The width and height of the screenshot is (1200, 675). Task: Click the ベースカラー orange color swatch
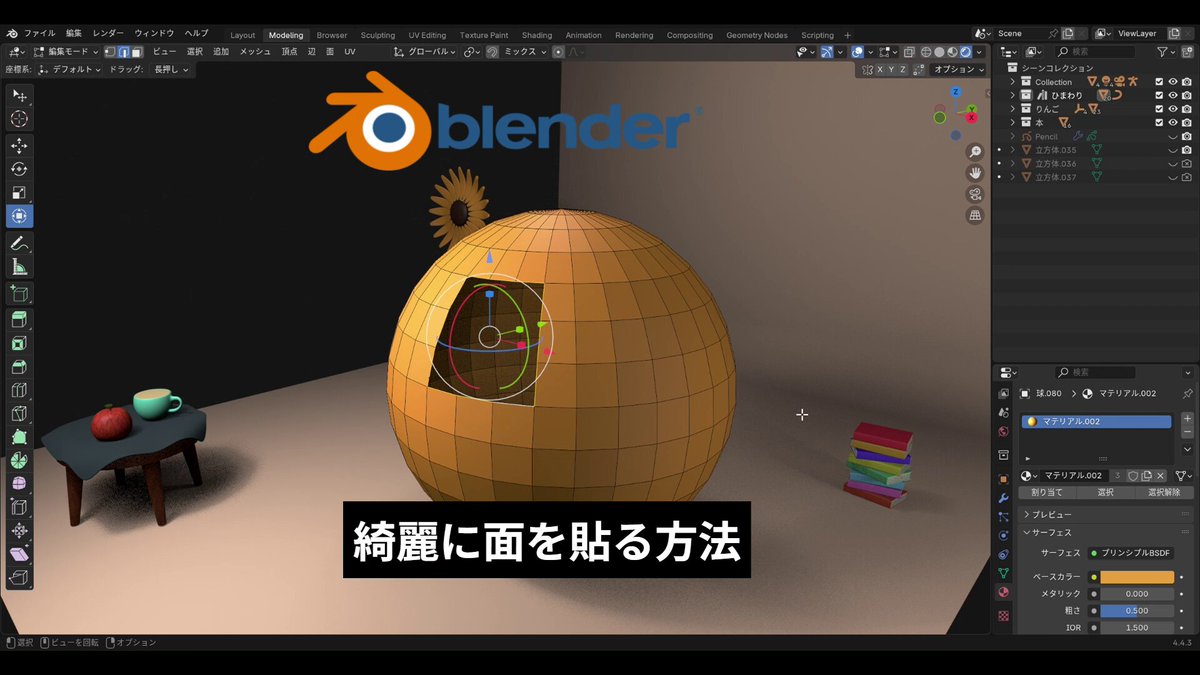(1137, 577)
